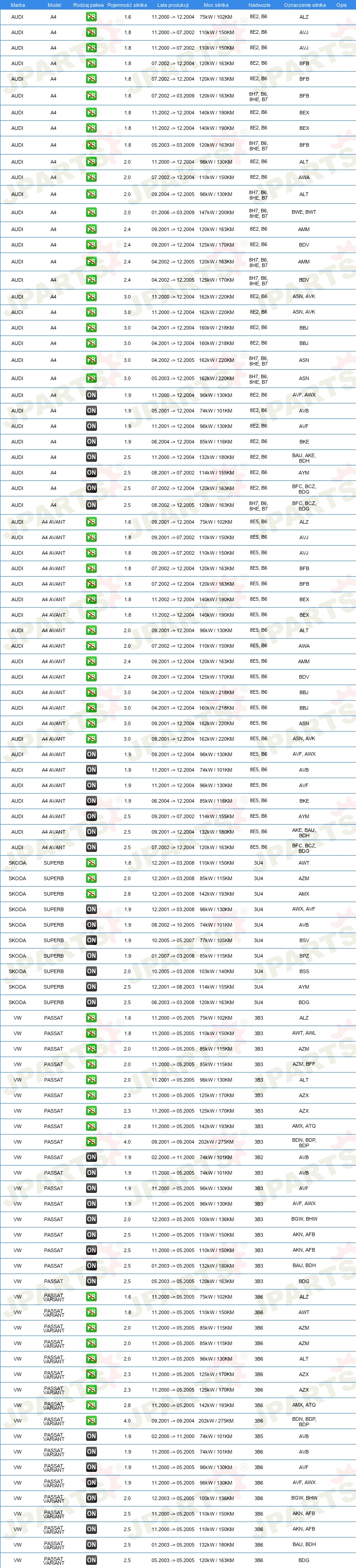
Task: Click ON icon in SKODA SUPERB 96kW row
Action: coord(91,909)
